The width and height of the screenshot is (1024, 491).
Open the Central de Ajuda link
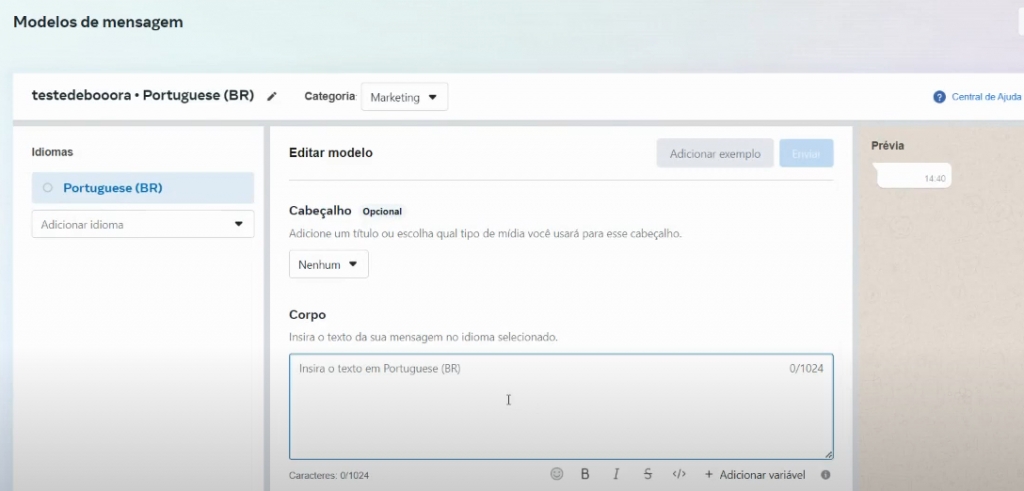click(x=986, y=97)
